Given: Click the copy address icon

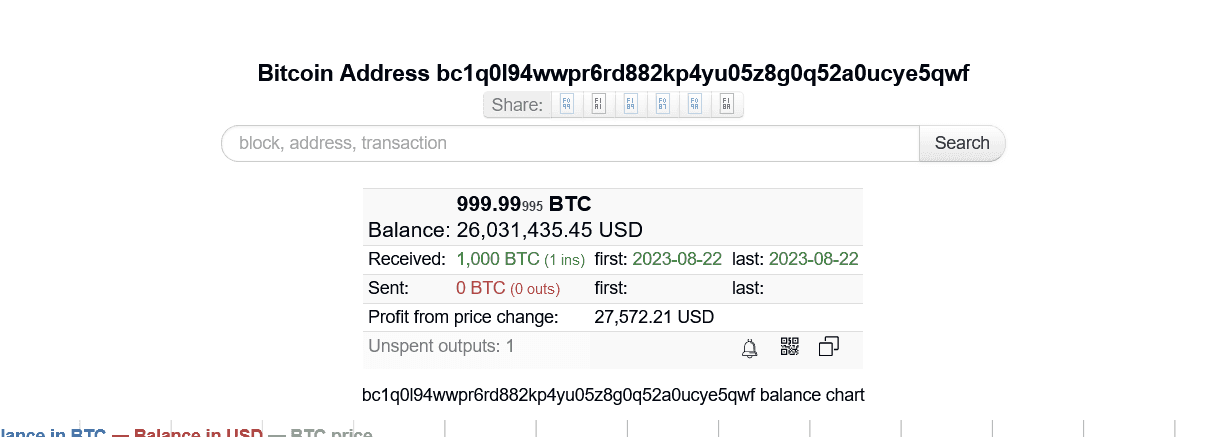Looking at the screenshot, I should click(828, 347).
